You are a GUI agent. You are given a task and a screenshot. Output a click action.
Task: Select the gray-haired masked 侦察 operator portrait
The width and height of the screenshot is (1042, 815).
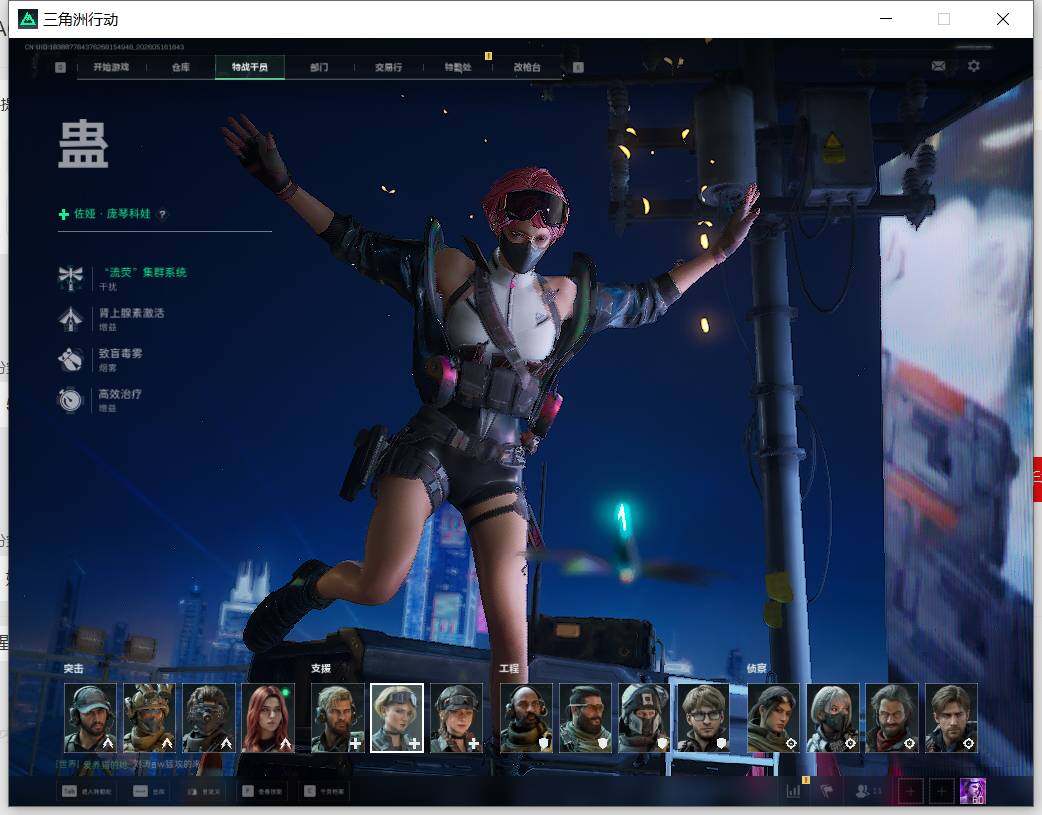coord(833,718)
